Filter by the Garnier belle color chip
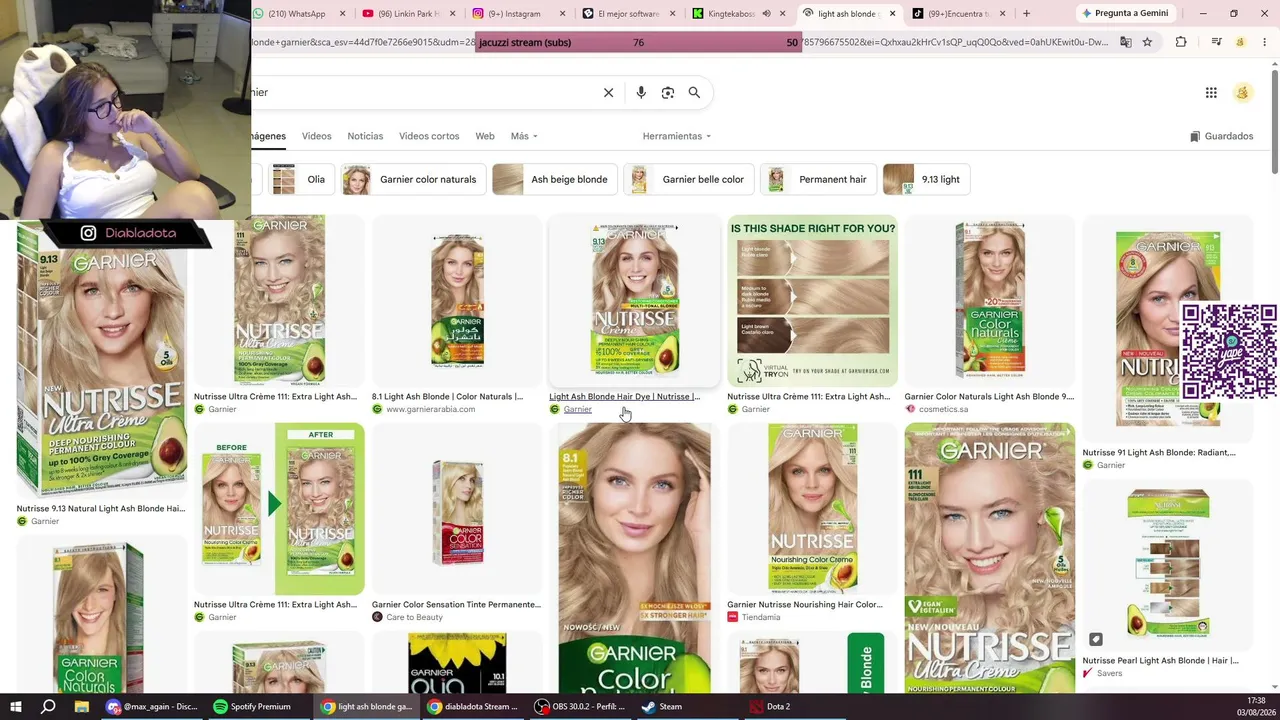 point(689,180)
